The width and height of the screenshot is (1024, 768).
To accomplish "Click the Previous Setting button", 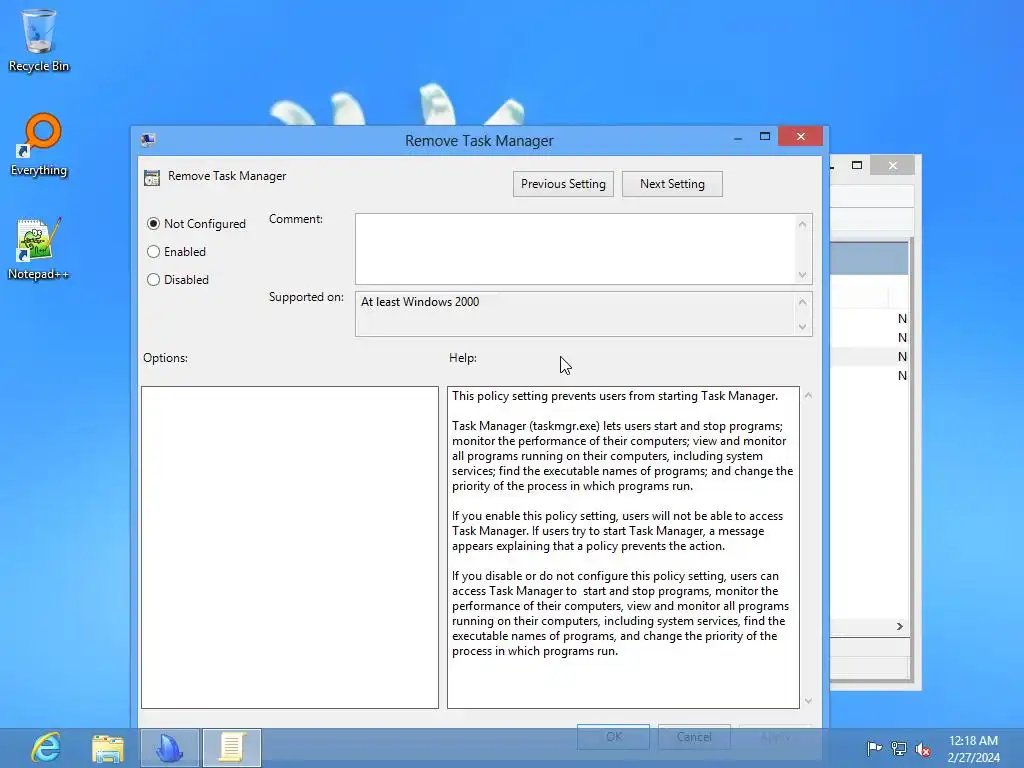I will point(563,184).
